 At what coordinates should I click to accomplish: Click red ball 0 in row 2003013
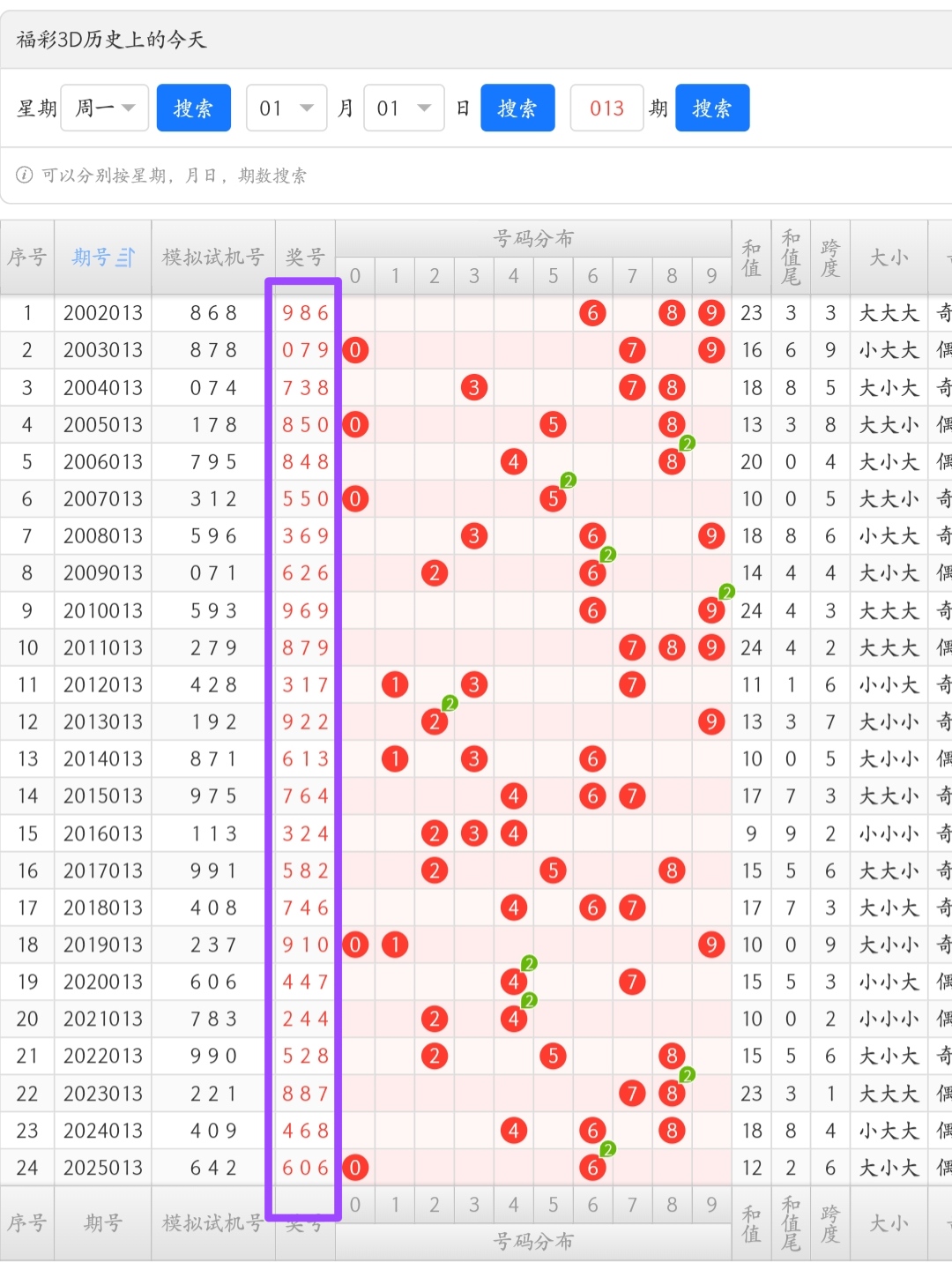[x=355, y=350]
